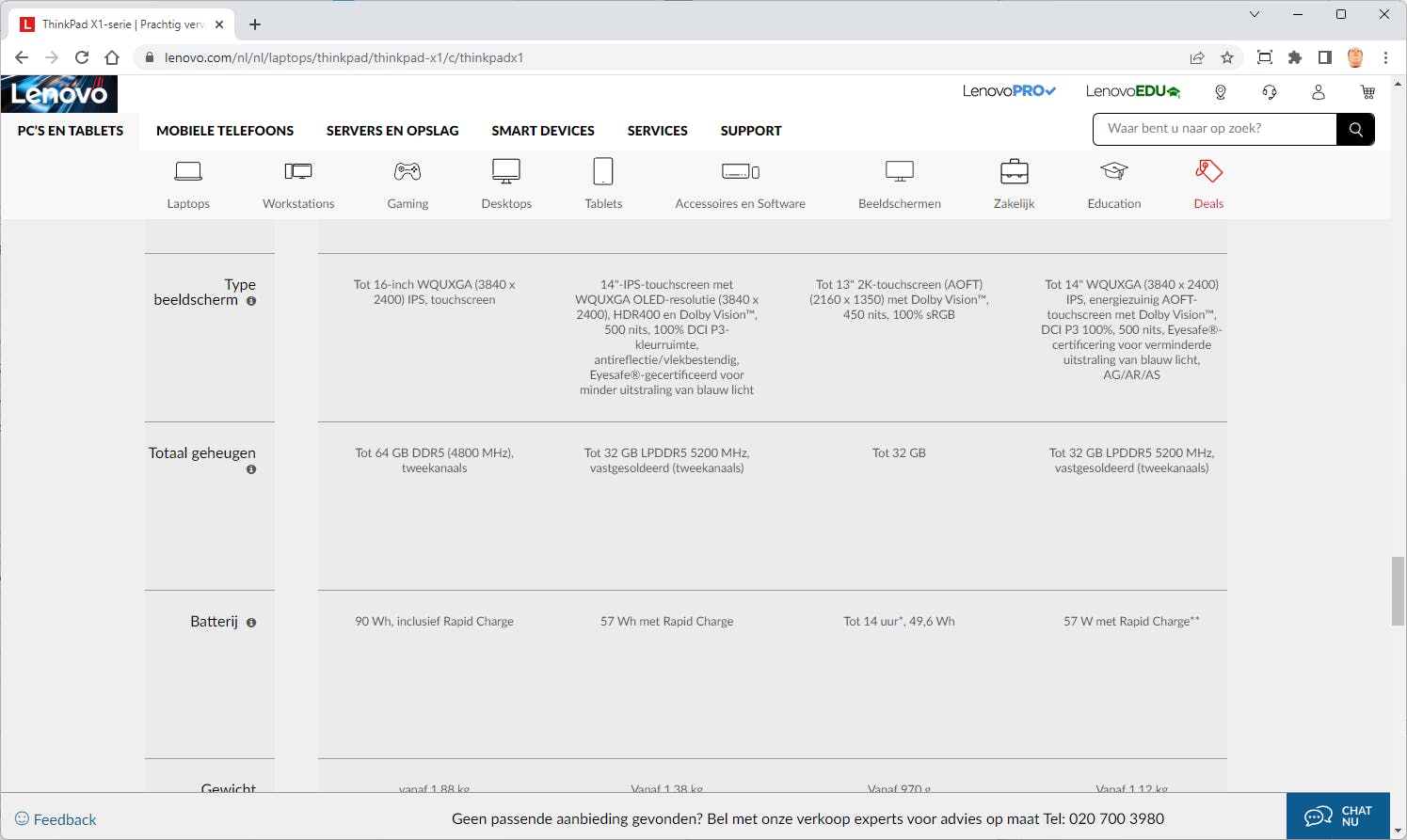Click the store locator pin icon

pos(1221,91)
